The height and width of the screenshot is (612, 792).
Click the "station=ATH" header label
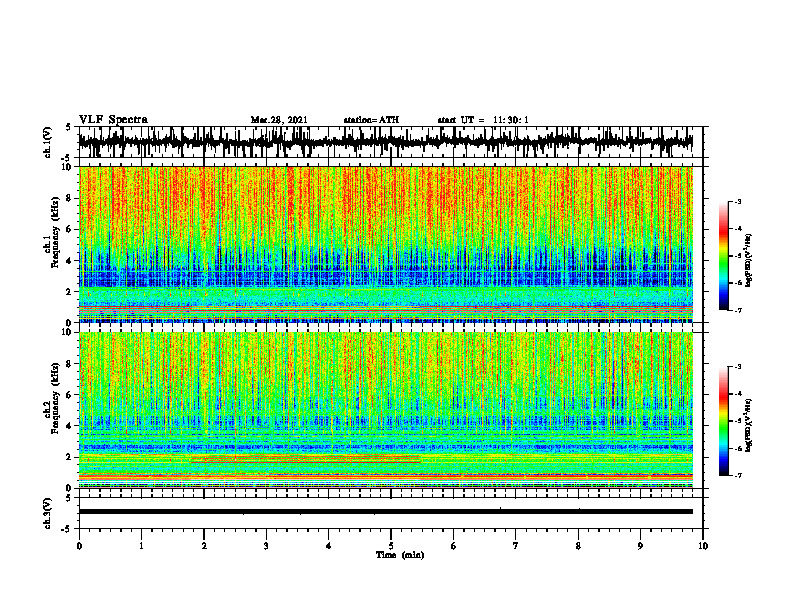[371, 120]
